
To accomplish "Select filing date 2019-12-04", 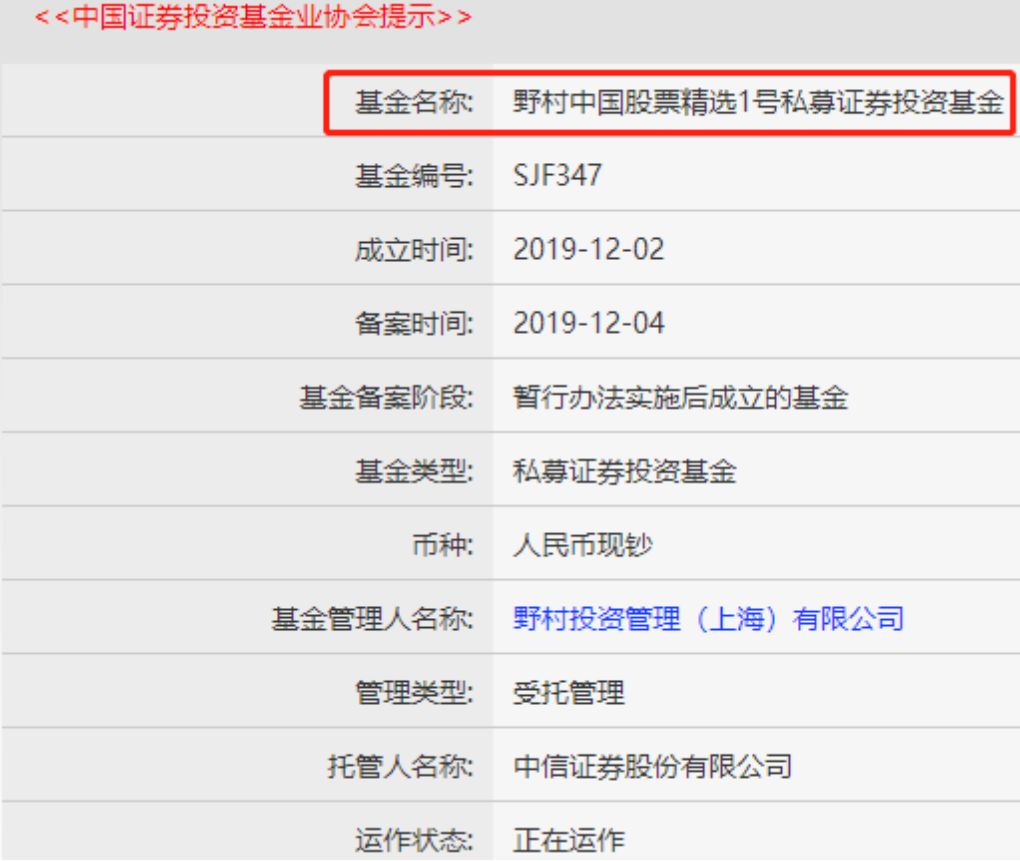I will tap(589, 323).
